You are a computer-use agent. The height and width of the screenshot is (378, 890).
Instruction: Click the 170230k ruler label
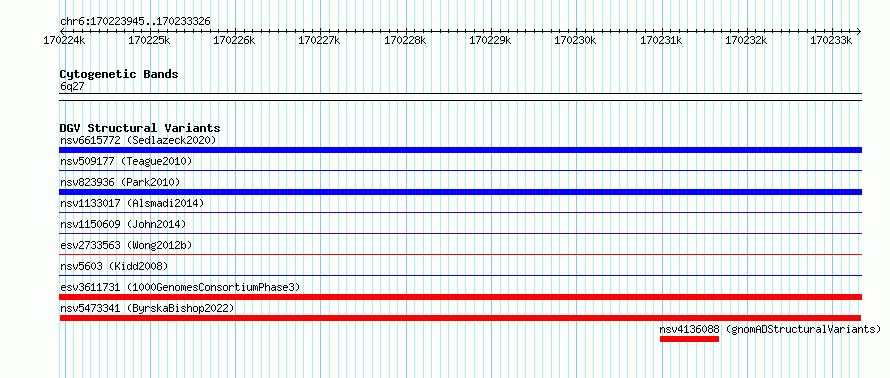pos(576,40)
